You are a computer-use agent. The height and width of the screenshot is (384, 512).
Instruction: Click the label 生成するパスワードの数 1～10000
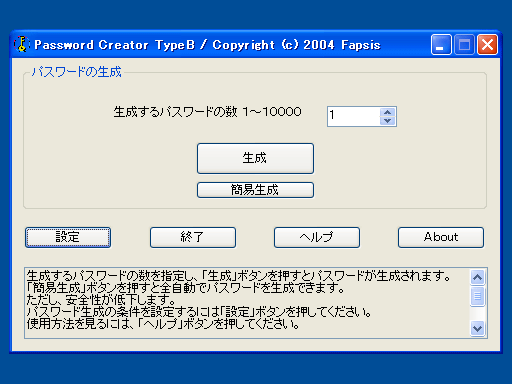(x=207, y=112)
